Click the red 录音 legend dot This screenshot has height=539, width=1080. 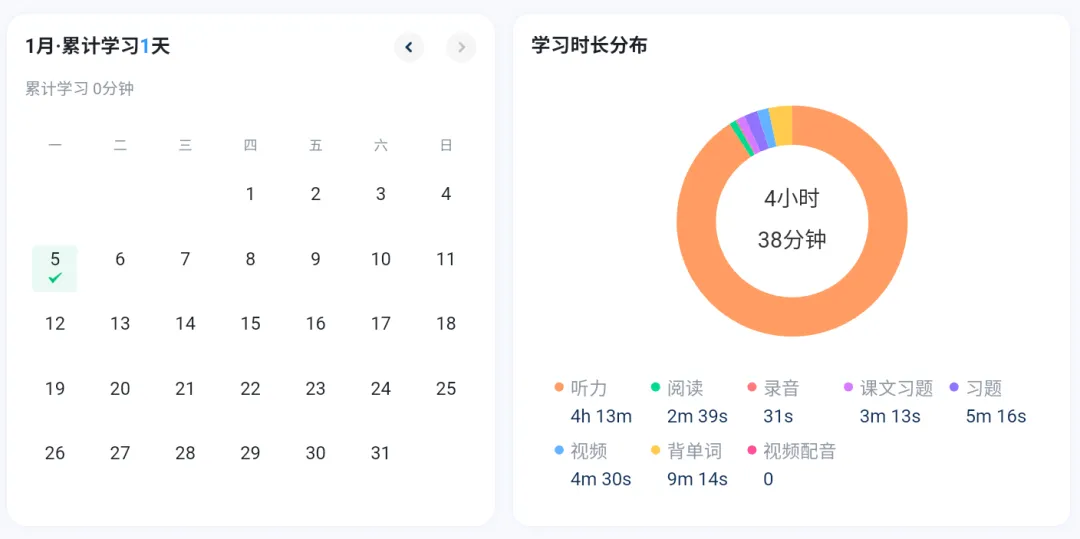pos(752,388)
